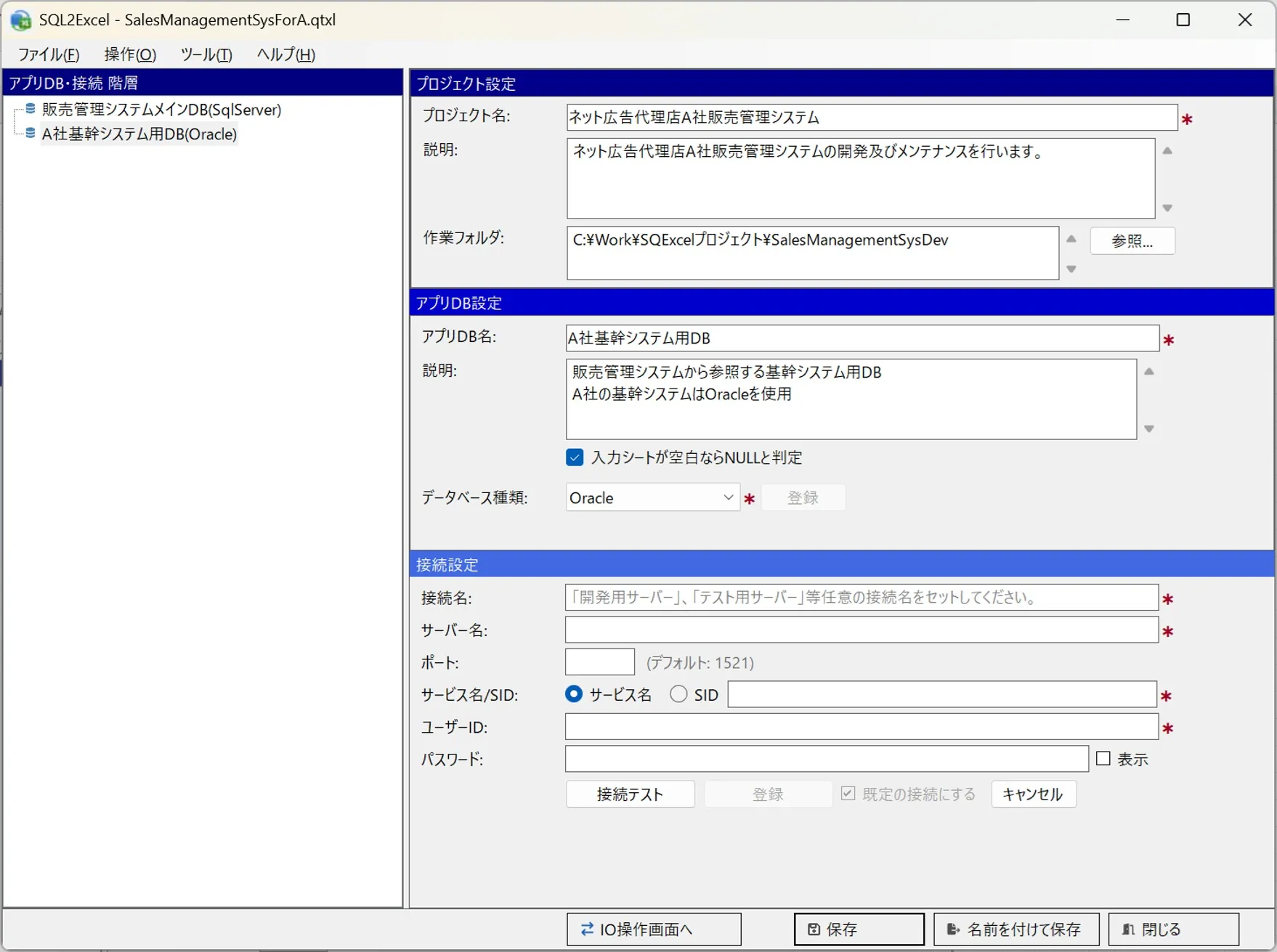Image resolution: width=1277 pixels, height=952 pixels.
Task: Click the プロジェクト名 text field
Action: point(872,118)
